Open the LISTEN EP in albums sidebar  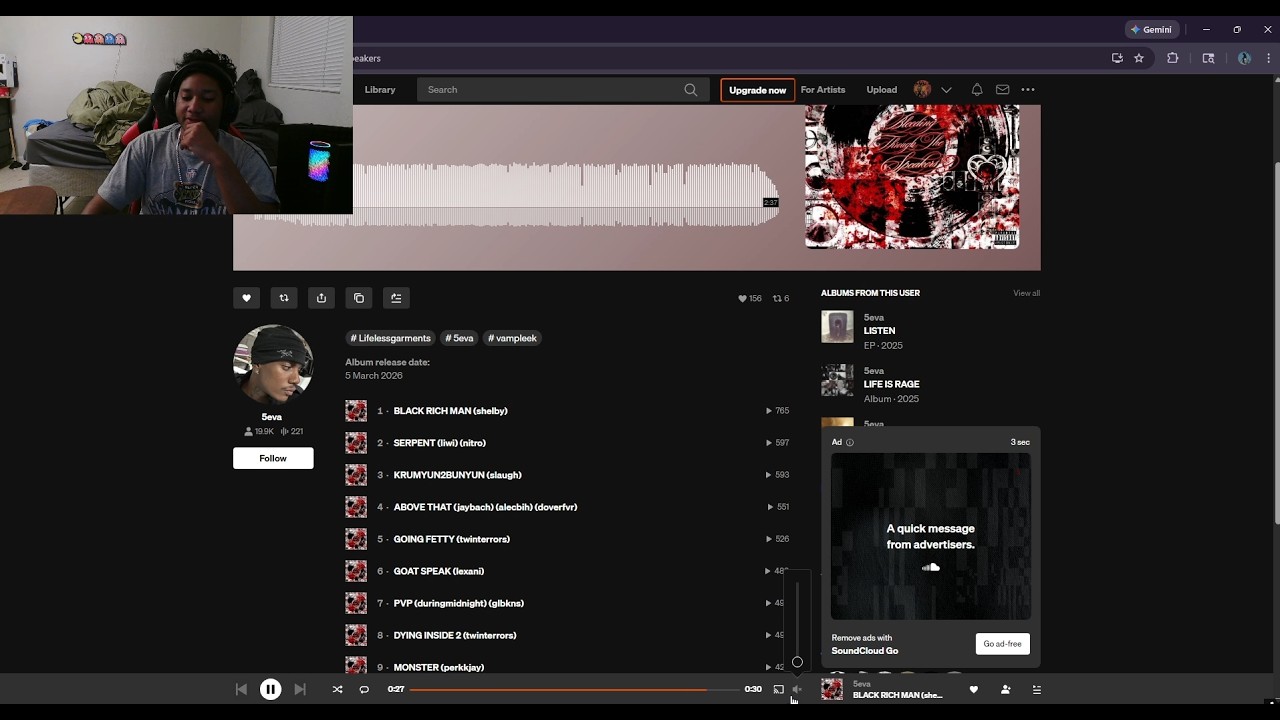[x=879, y=331]
